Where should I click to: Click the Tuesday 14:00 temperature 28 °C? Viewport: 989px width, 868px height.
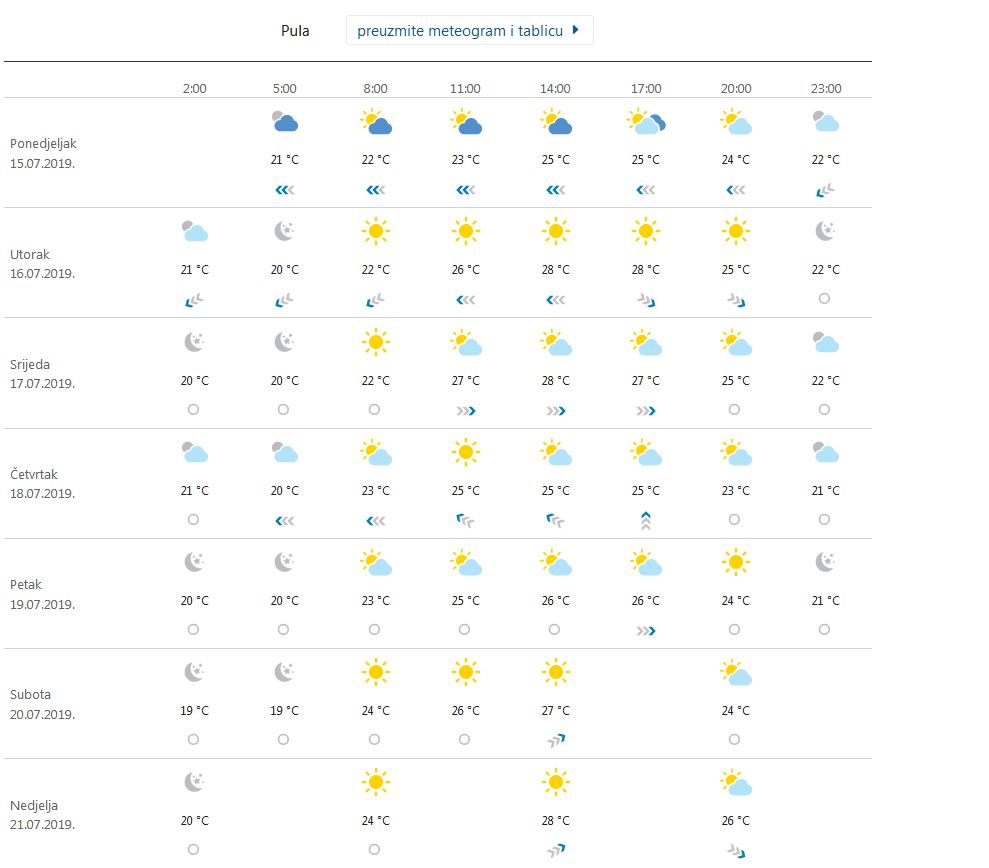click(x=556, y=270)
